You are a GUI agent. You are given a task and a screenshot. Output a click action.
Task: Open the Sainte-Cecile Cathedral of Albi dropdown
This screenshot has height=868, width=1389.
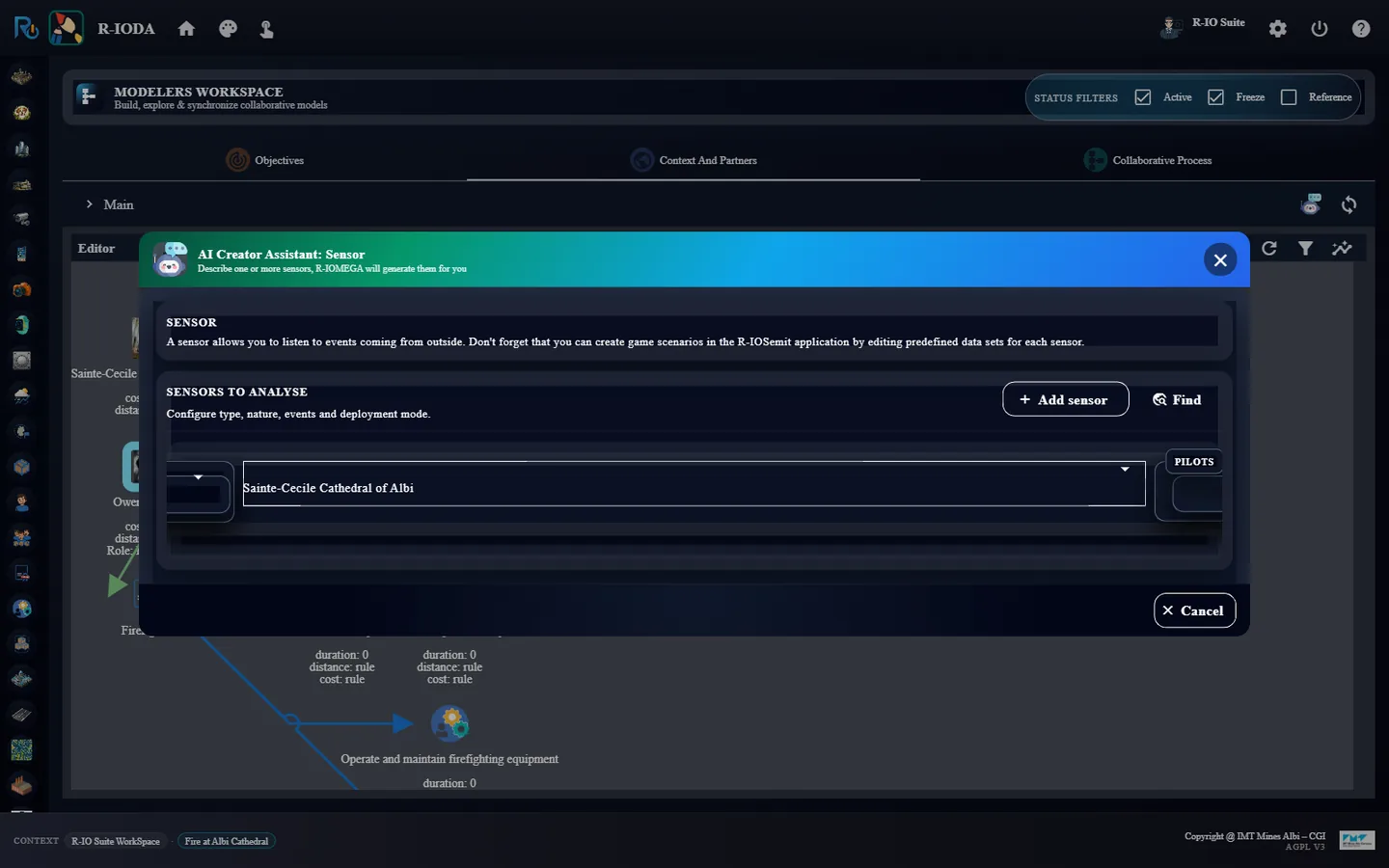coord(694,484)
